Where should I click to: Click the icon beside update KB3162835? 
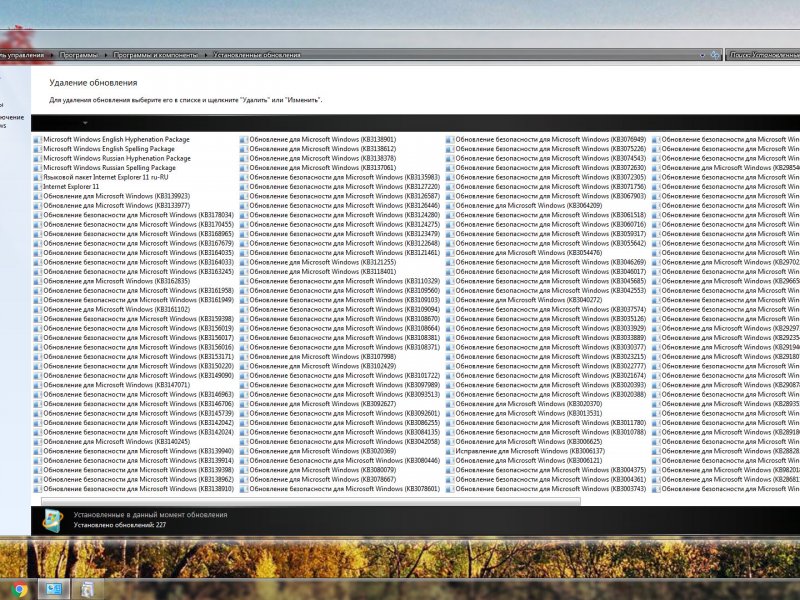pyautogui.click(x=37, y=281)
